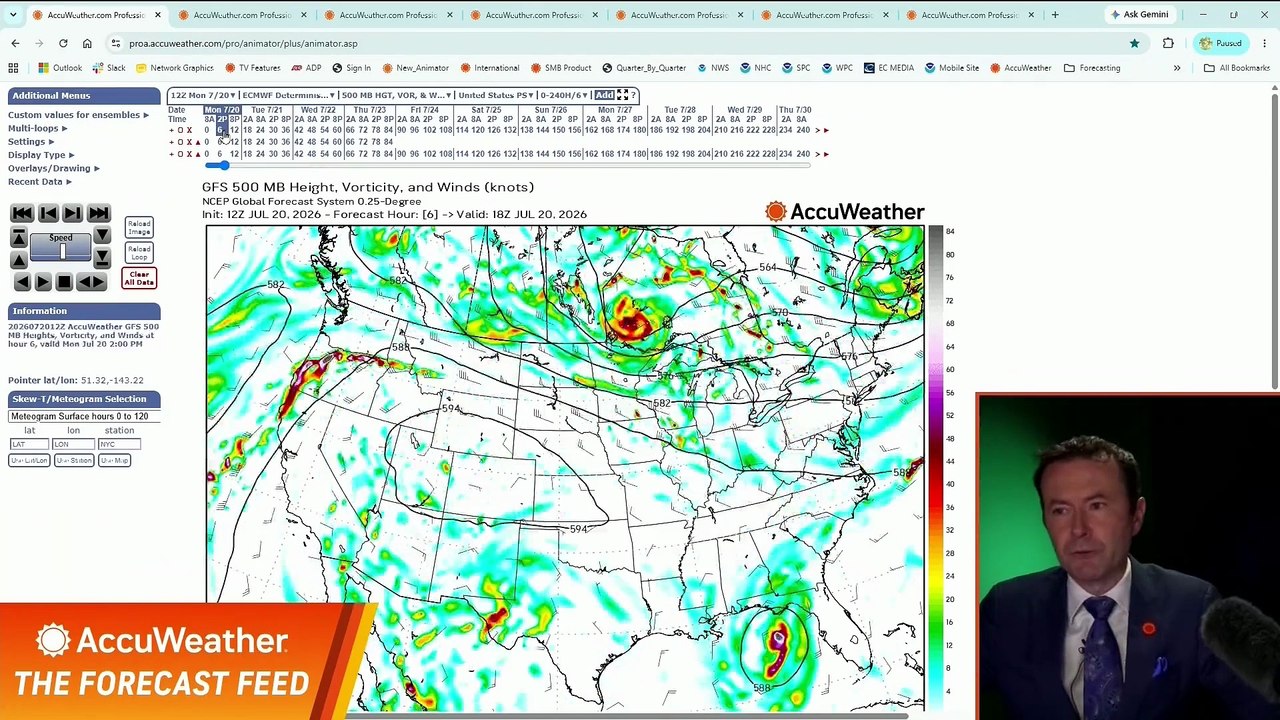
Task: Click Reload Loop button
Action: pos(139,252)
